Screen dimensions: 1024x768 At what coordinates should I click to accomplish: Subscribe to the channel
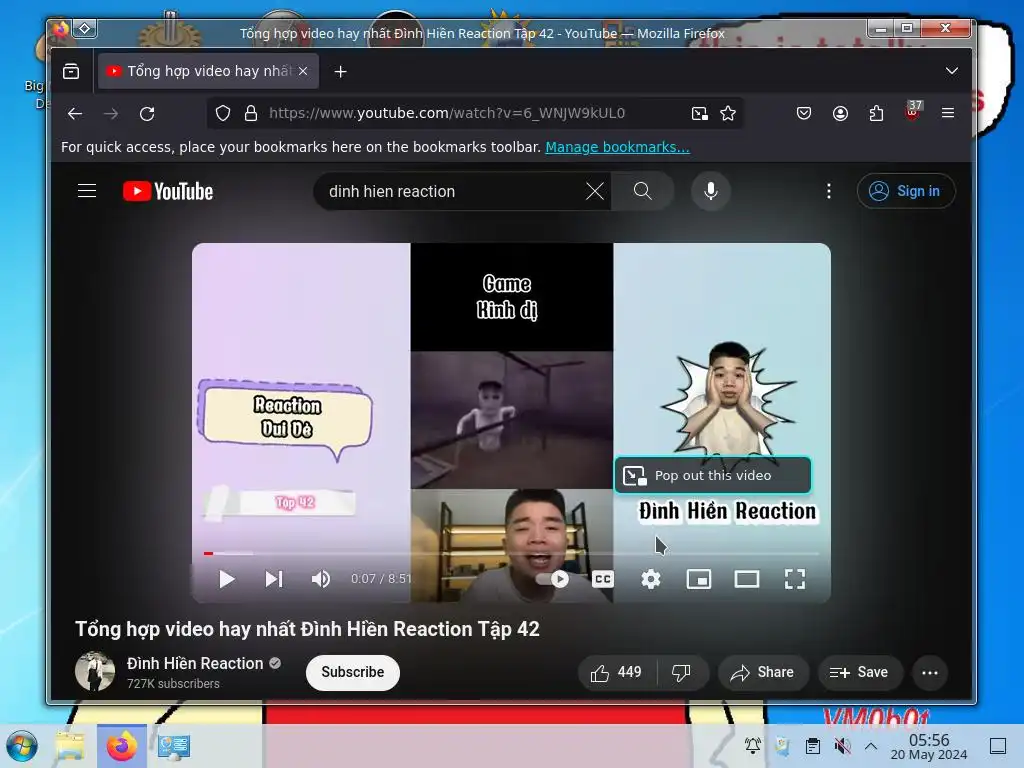(353, 673)
